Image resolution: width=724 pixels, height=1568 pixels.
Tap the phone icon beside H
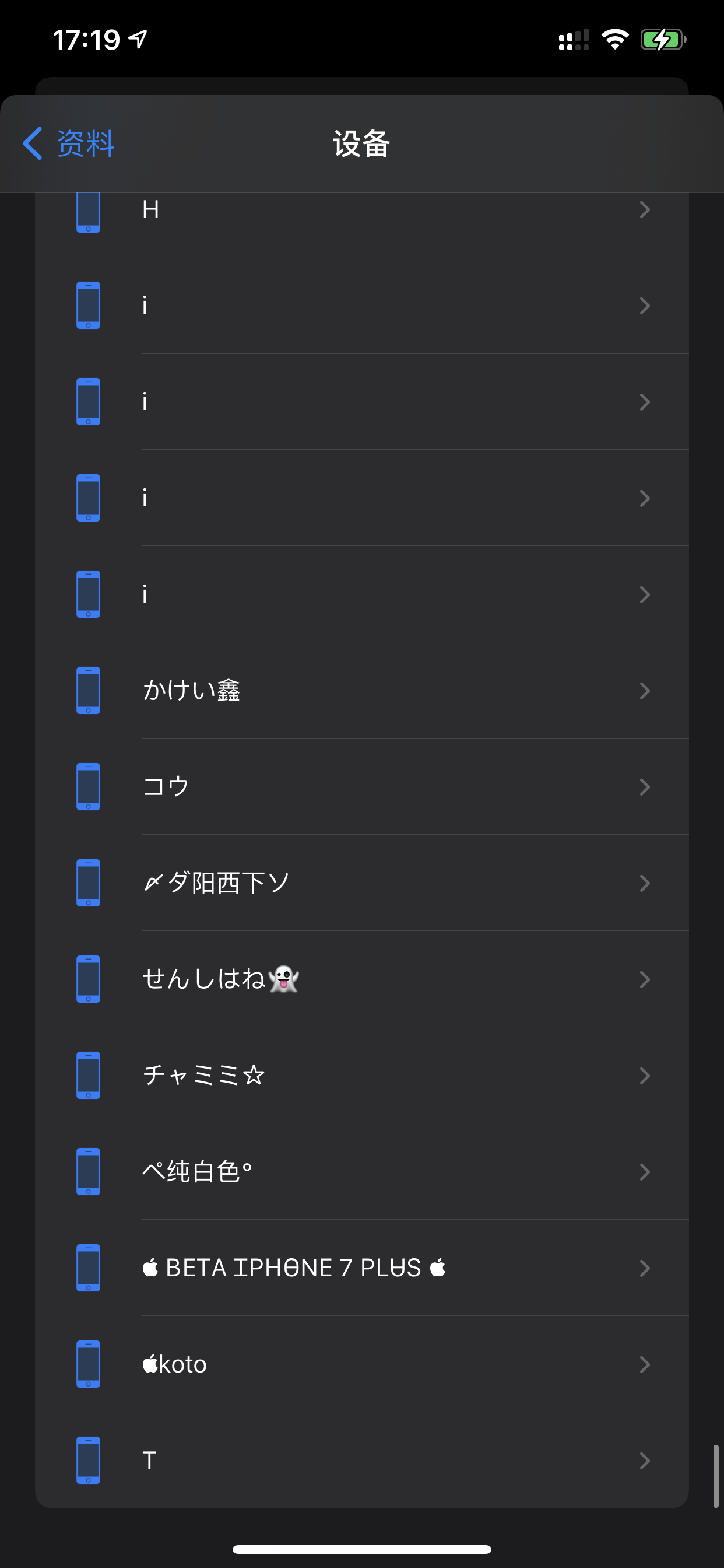pos(88,211)
